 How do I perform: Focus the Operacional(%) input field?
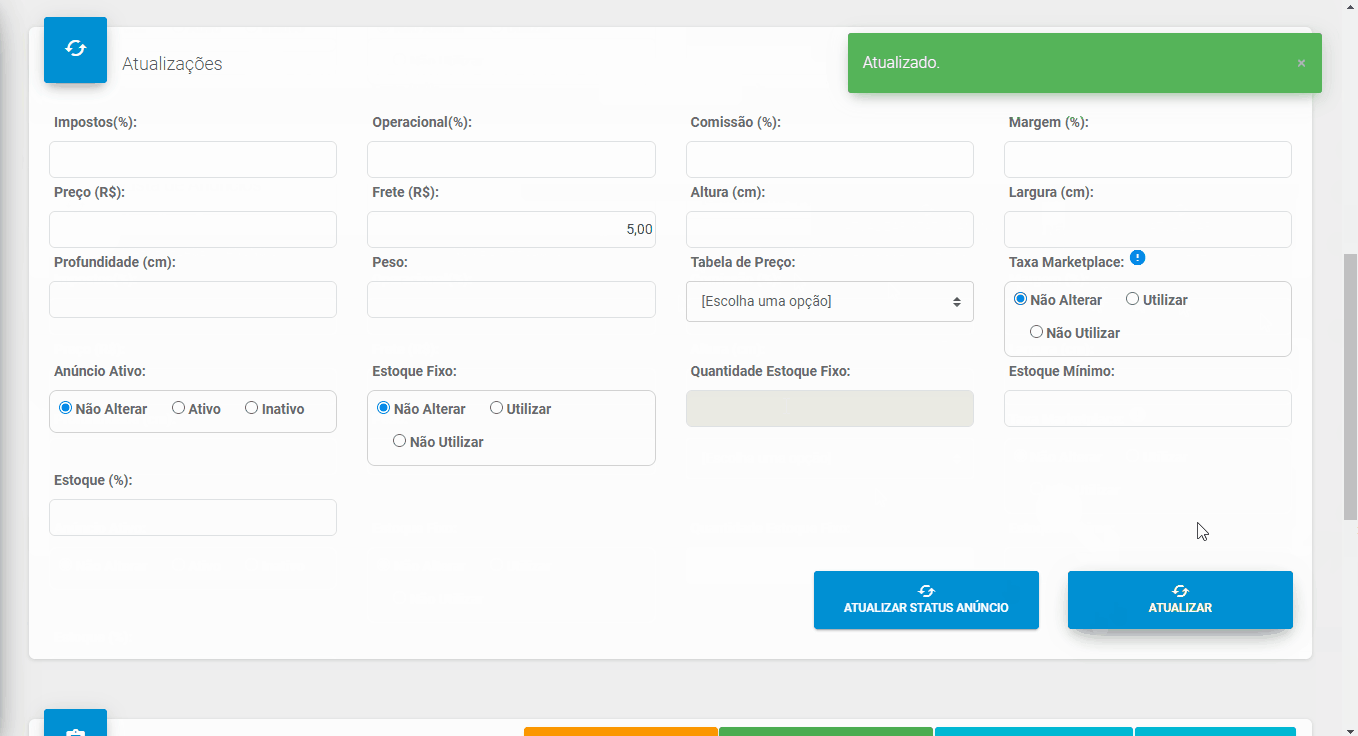pos(511,159)
